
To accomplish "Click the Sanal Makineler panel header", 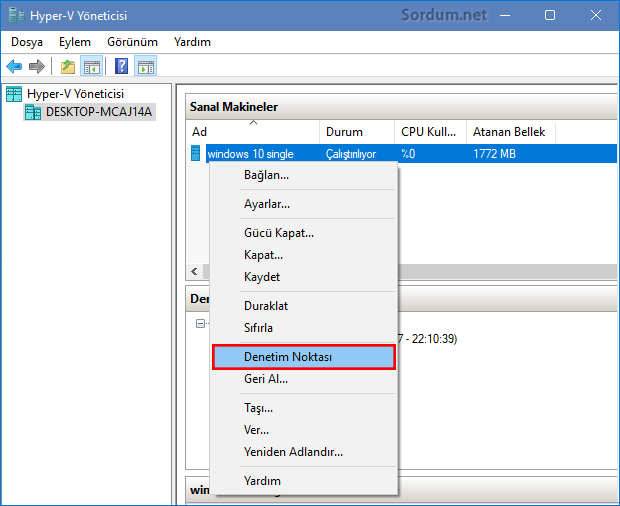I will 401,107.
